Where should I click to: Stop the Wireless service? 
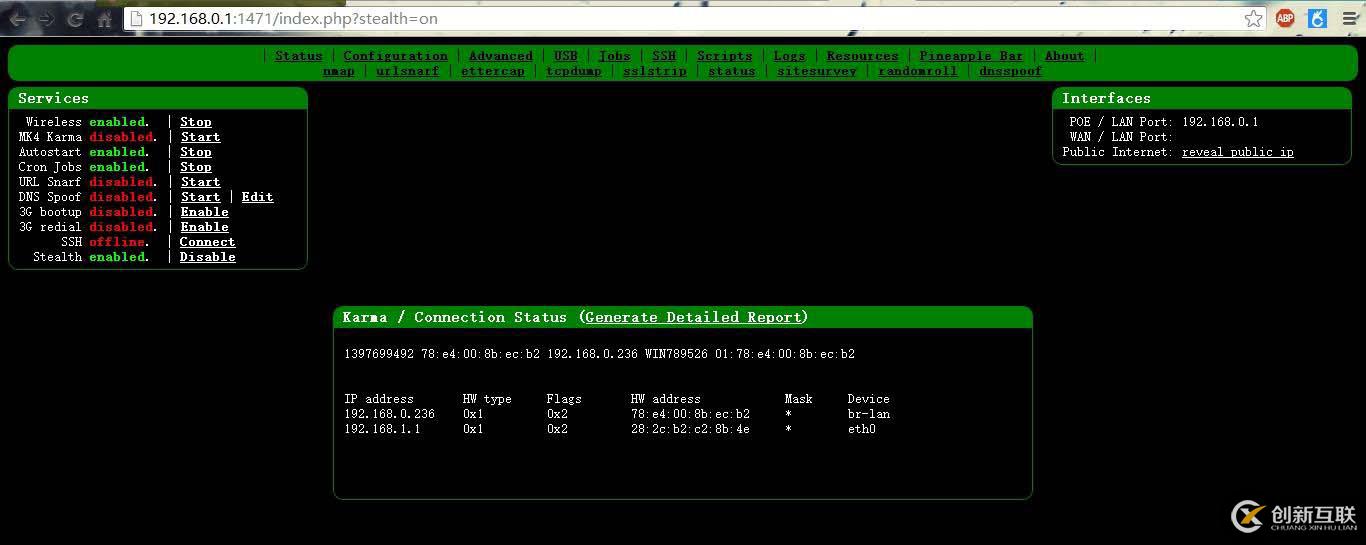pos(196,122)
